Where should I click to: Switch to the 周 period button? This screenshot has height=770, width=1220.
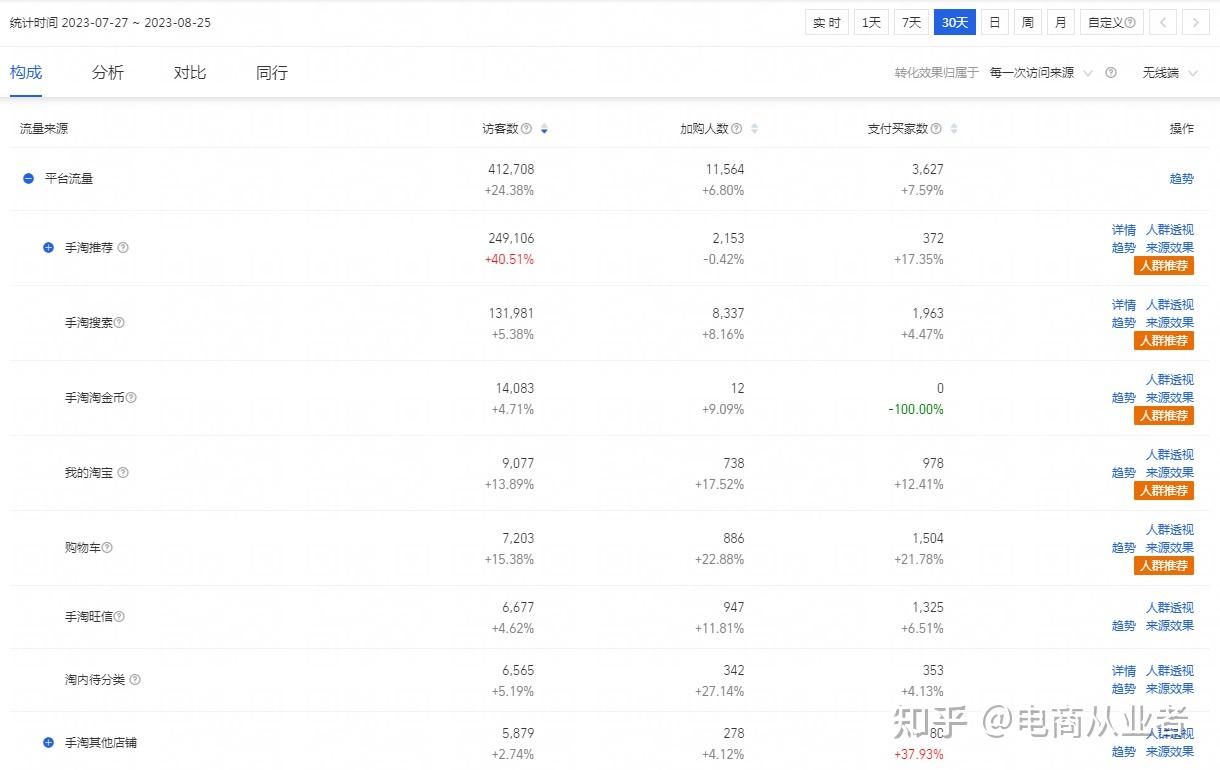[x=1027, y=22]
